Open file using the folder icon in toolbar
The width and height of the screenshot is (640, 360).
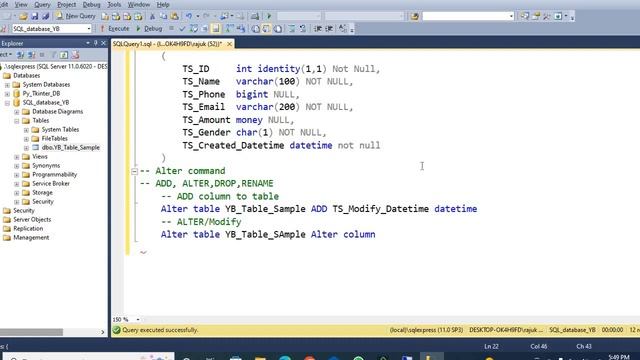pos(23,16)
